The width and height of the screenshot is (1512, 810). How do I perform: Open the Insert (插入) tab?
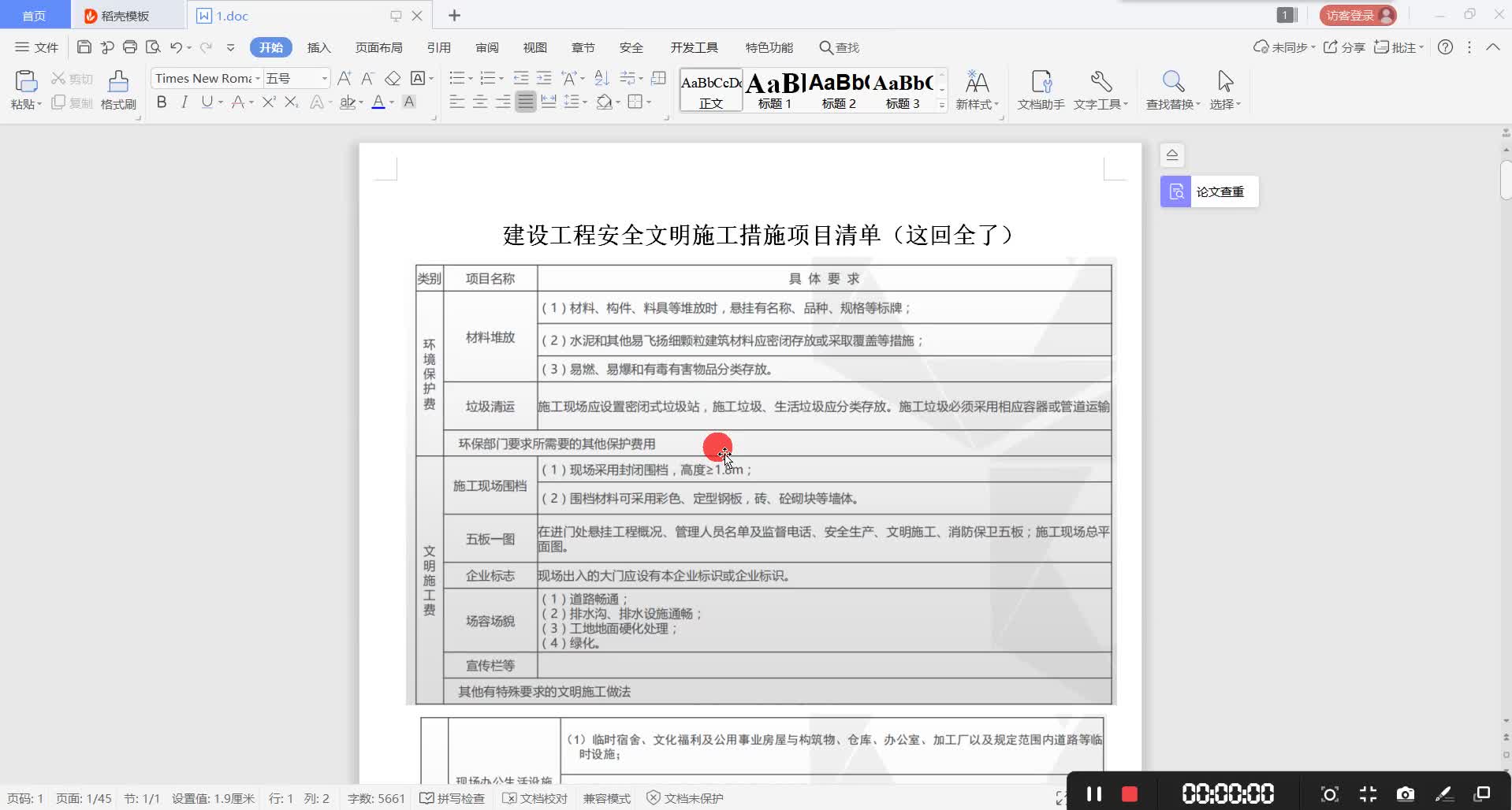pos(318,47)
